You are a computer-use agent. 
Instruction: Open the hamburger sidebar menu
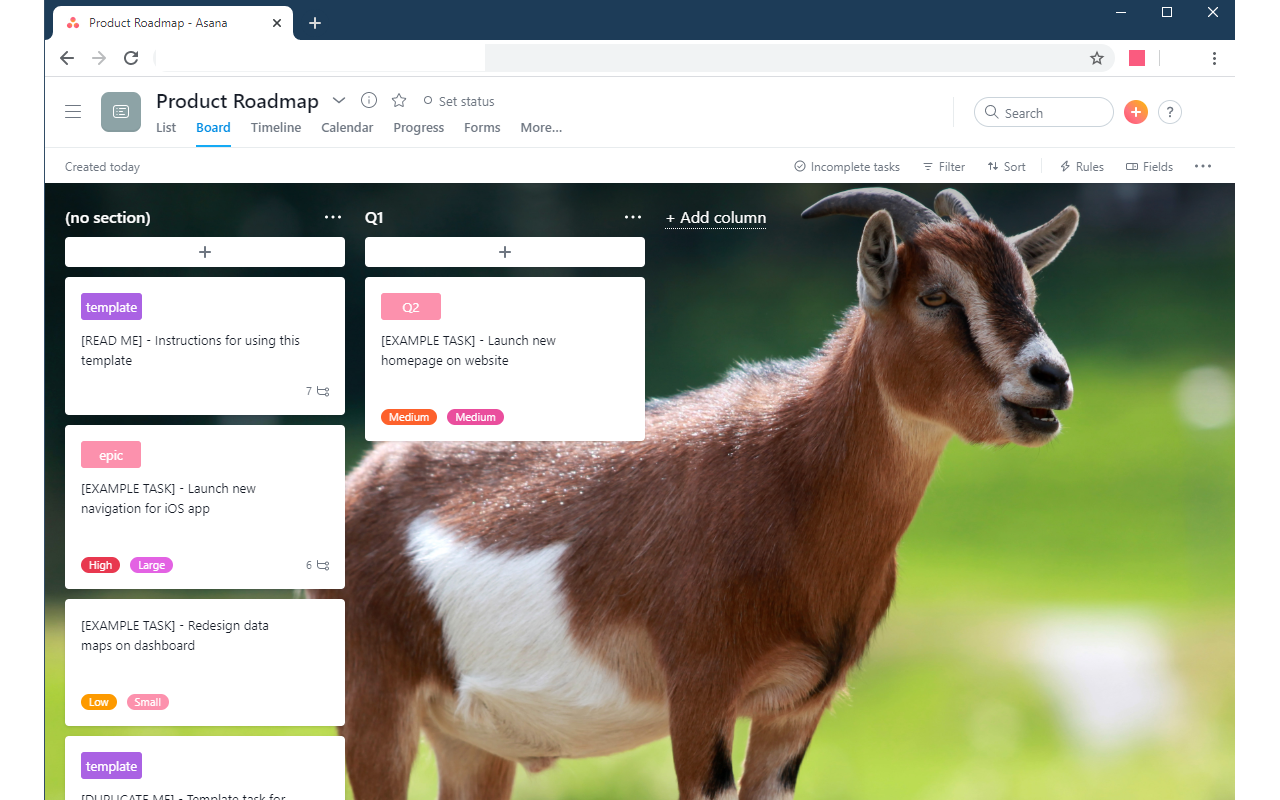(x=73, y=111)
